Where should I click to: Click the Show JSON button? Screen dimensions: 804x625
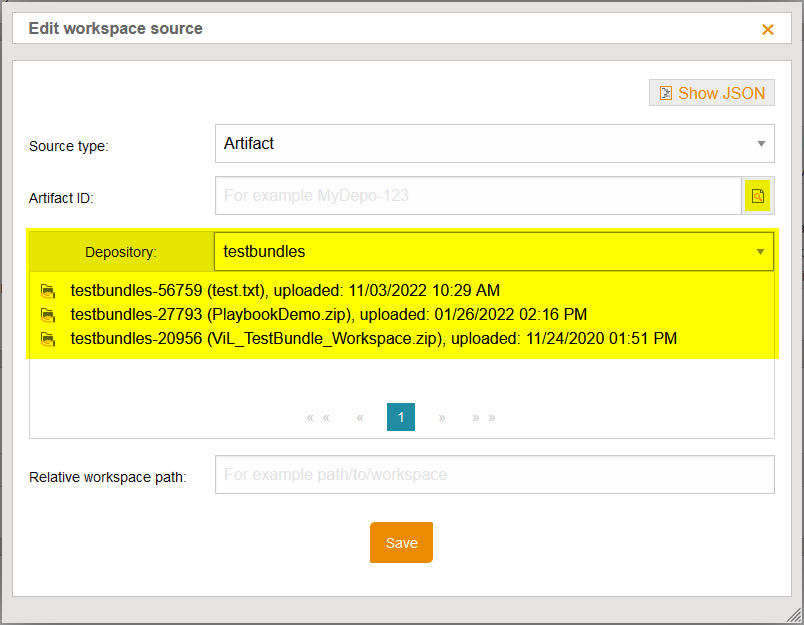point(711,92)
